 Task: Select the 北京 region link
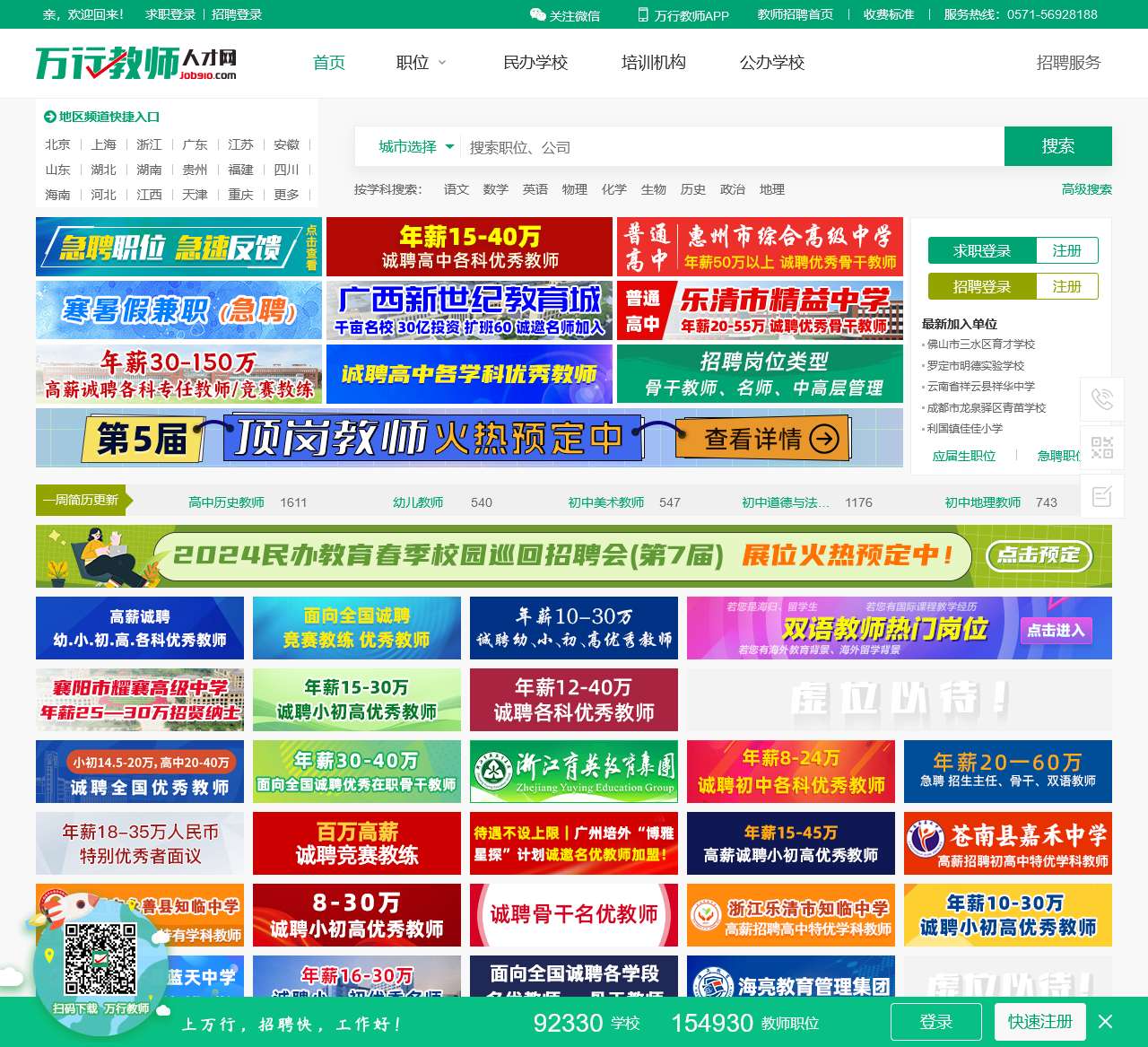click(x=57, y=144)
